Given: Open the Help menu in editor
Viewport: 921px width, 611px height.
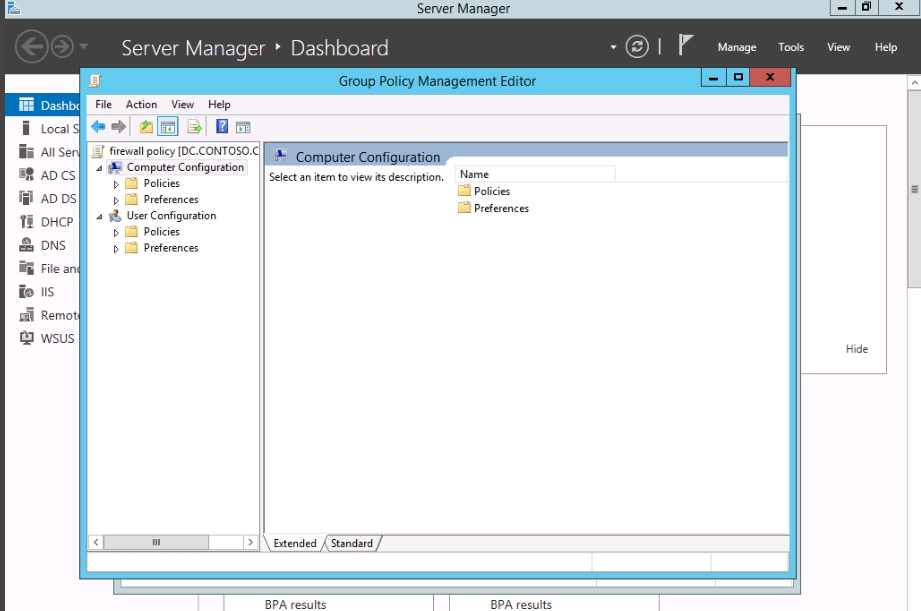Looking at the screenshot, I should 219,104.
